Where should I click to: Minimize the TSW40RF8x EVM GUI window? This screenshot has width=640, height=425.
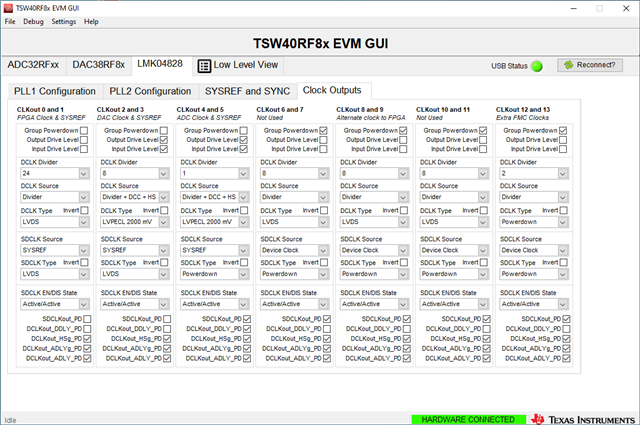click(573, 8)
